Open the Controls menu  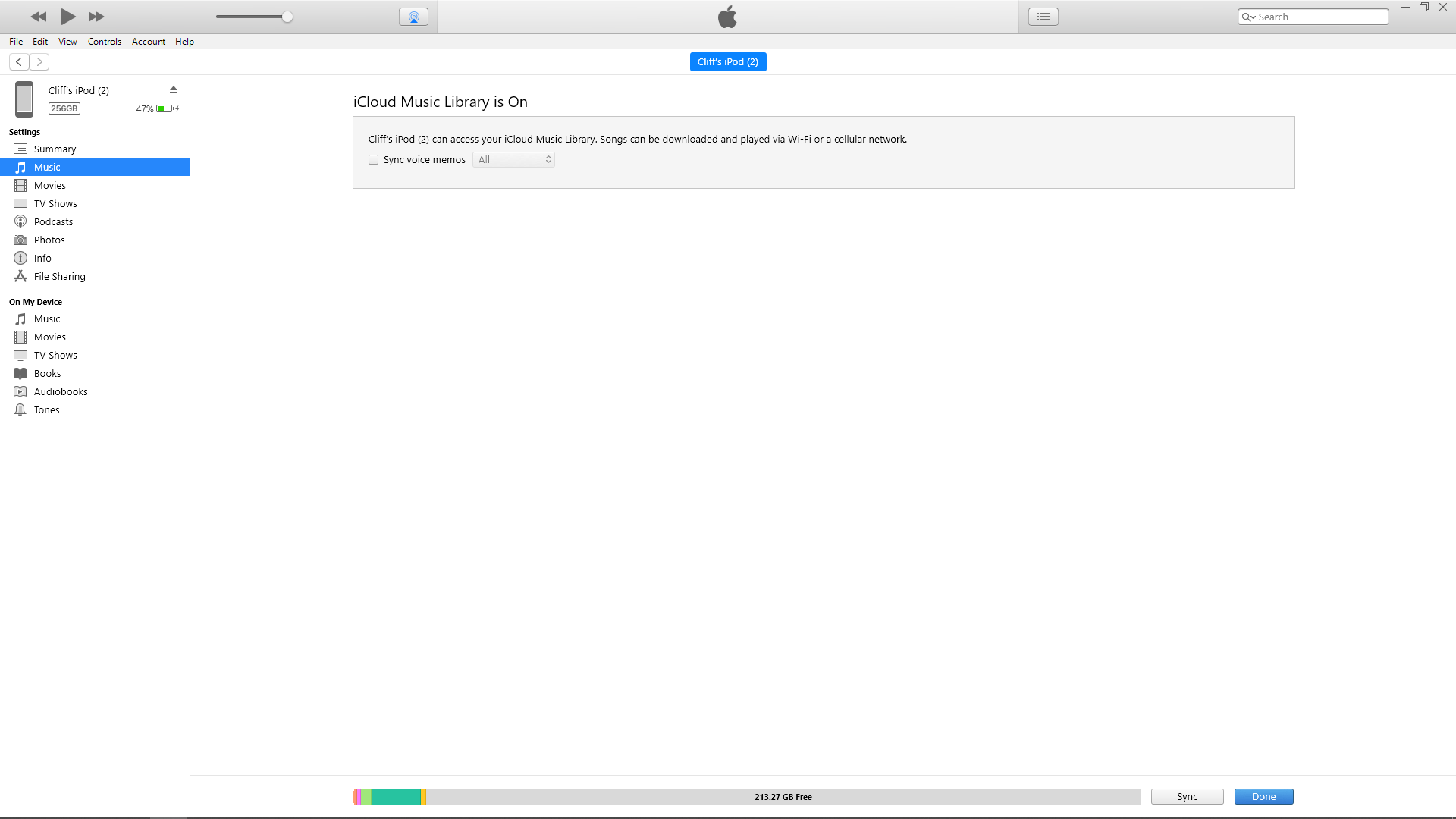[x=104, y=42]
